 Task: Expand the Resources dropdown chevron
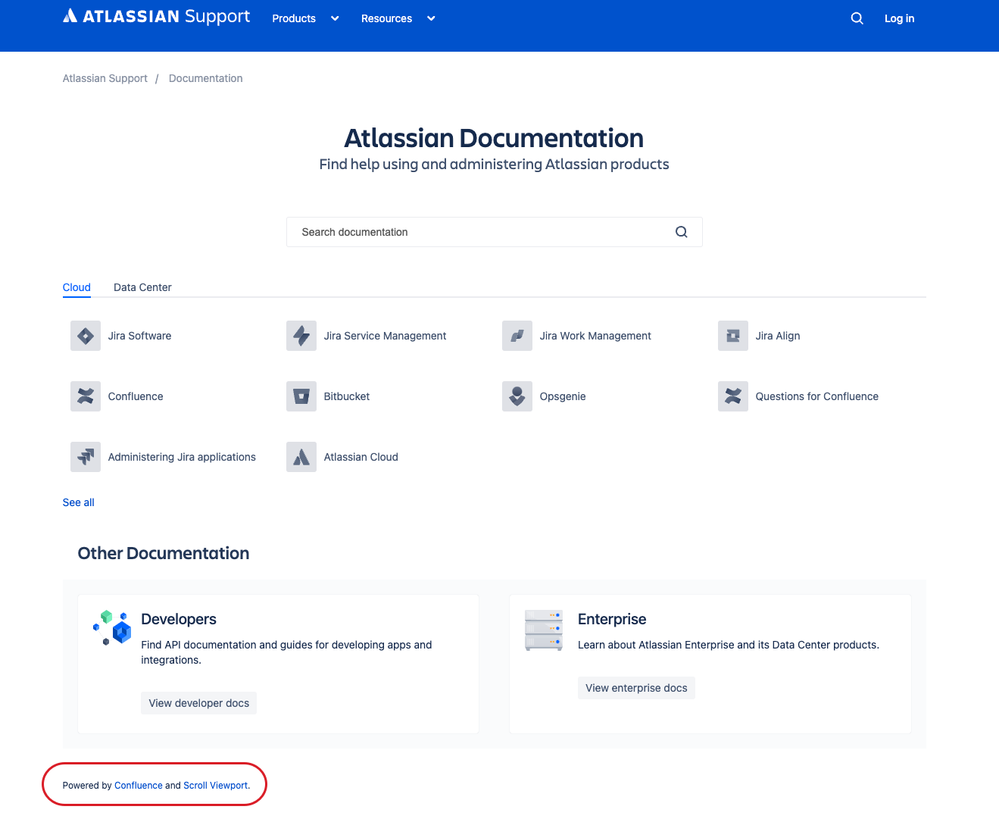[x=431, y=18]
